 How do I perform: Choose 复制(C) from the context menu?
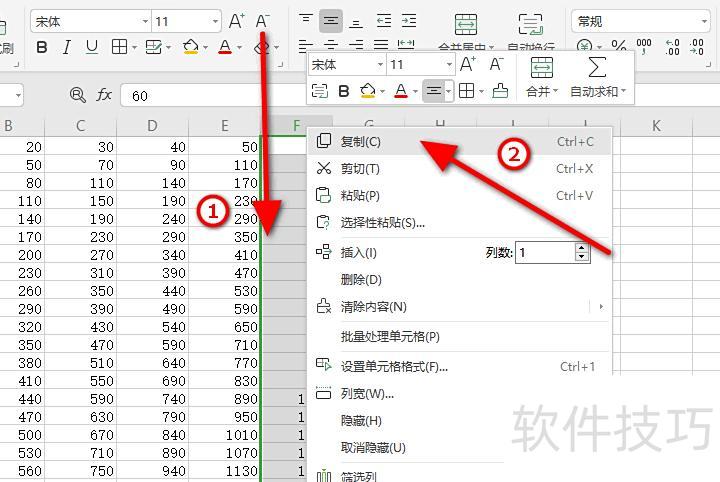(x=459, y=142)
